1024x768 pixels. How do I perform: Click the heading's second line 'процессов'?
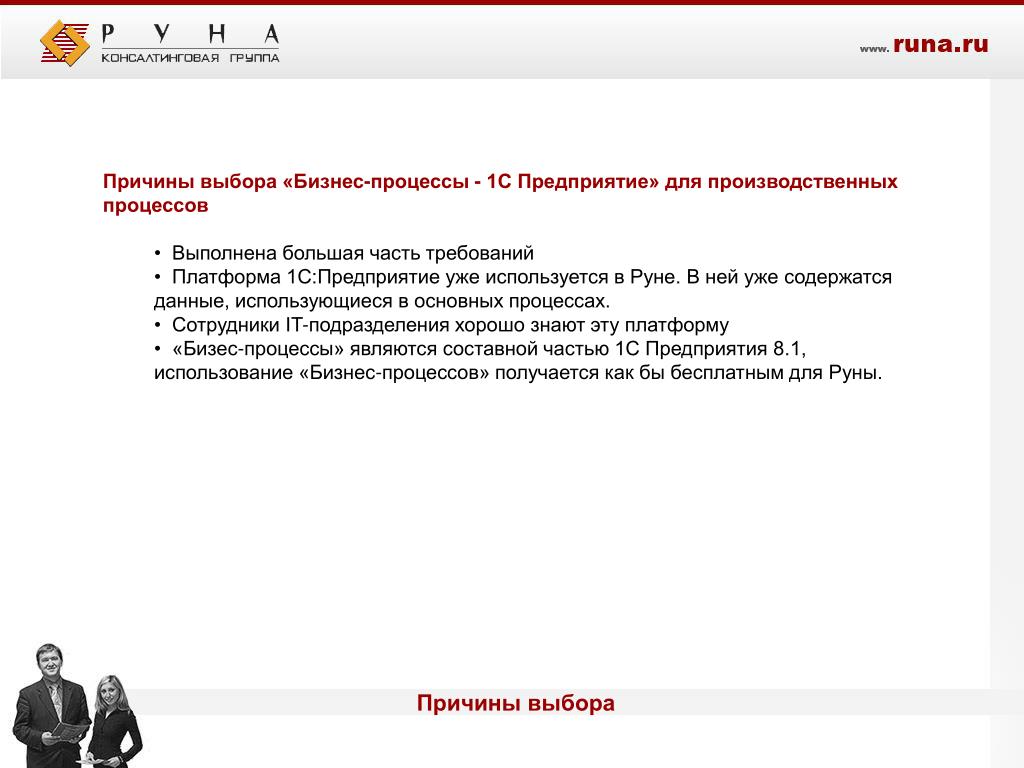(155, 205)
